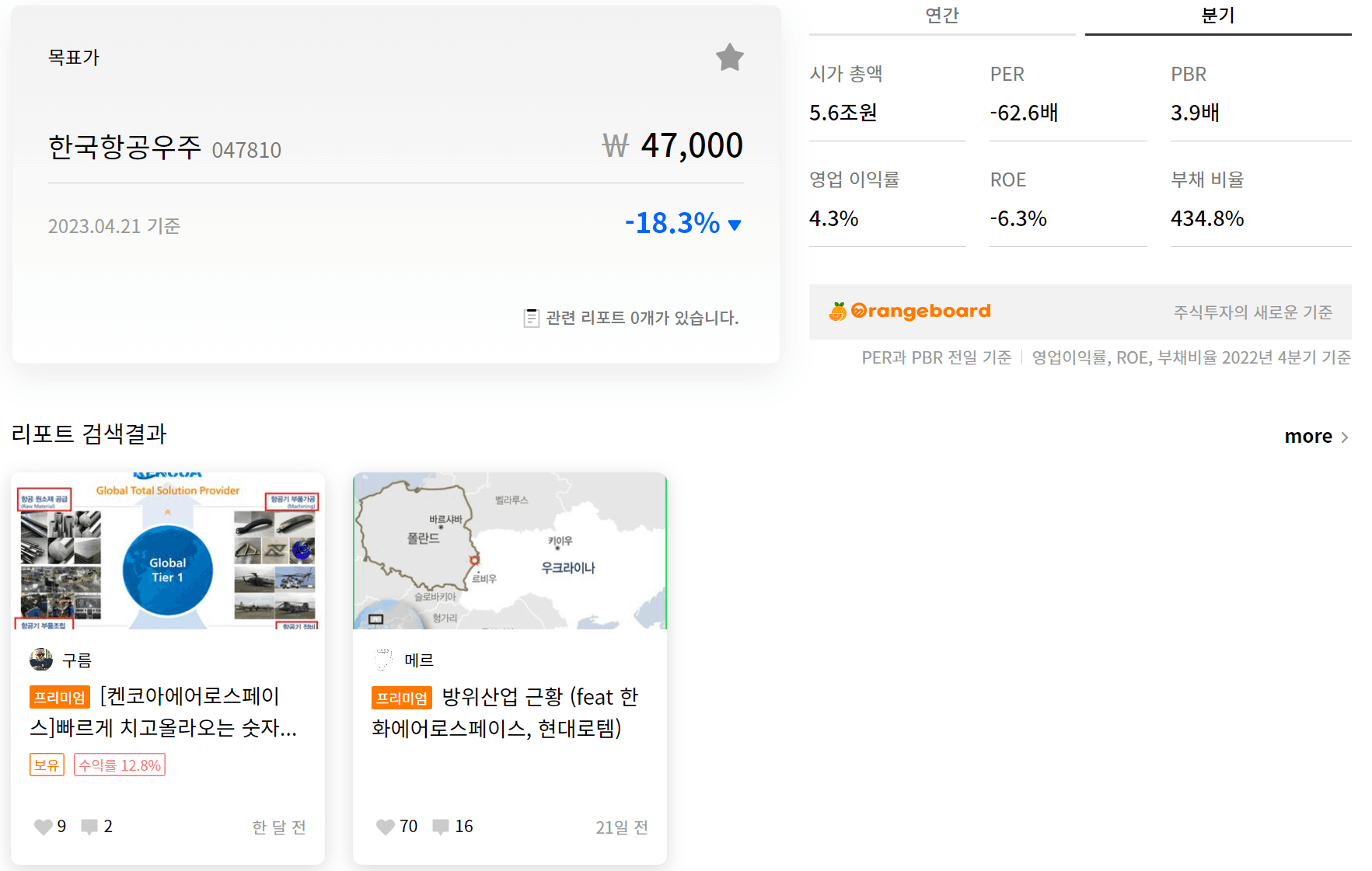1372x871 pixels.
Task: Click the 목표가 label
Action: coord(74,57)
